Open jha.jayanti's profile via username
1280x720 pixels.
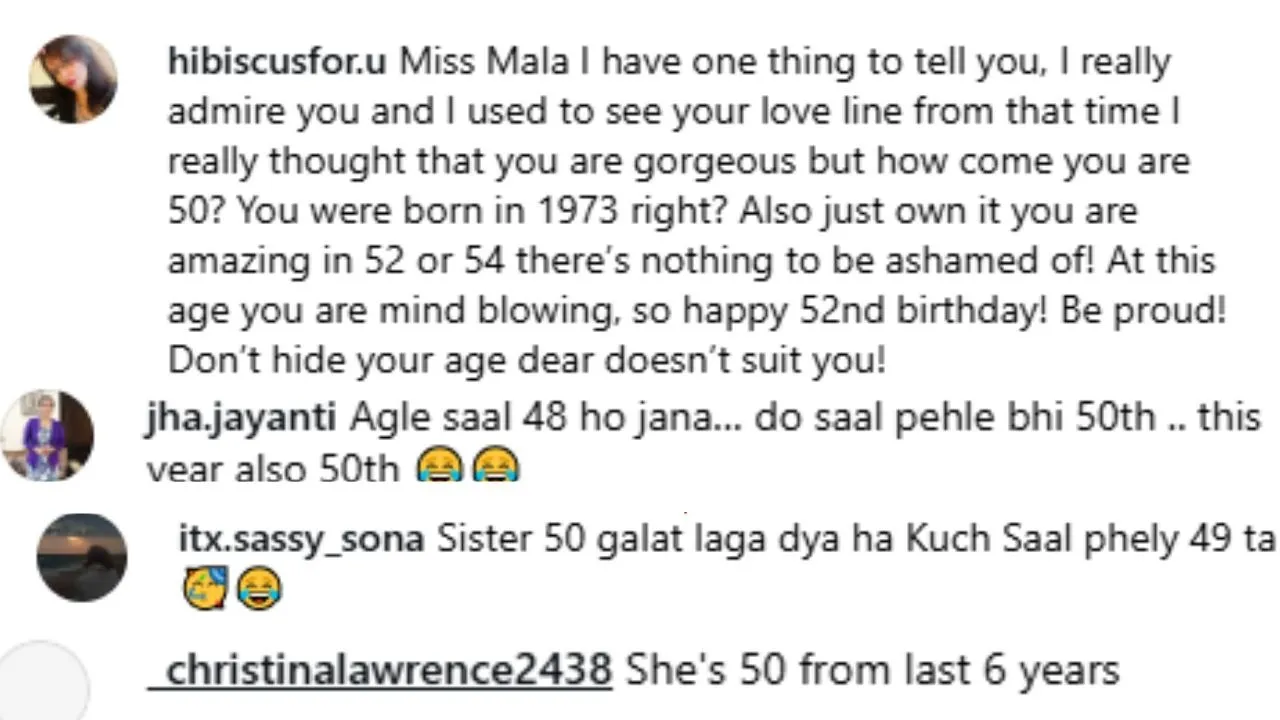tap(240, 417)
